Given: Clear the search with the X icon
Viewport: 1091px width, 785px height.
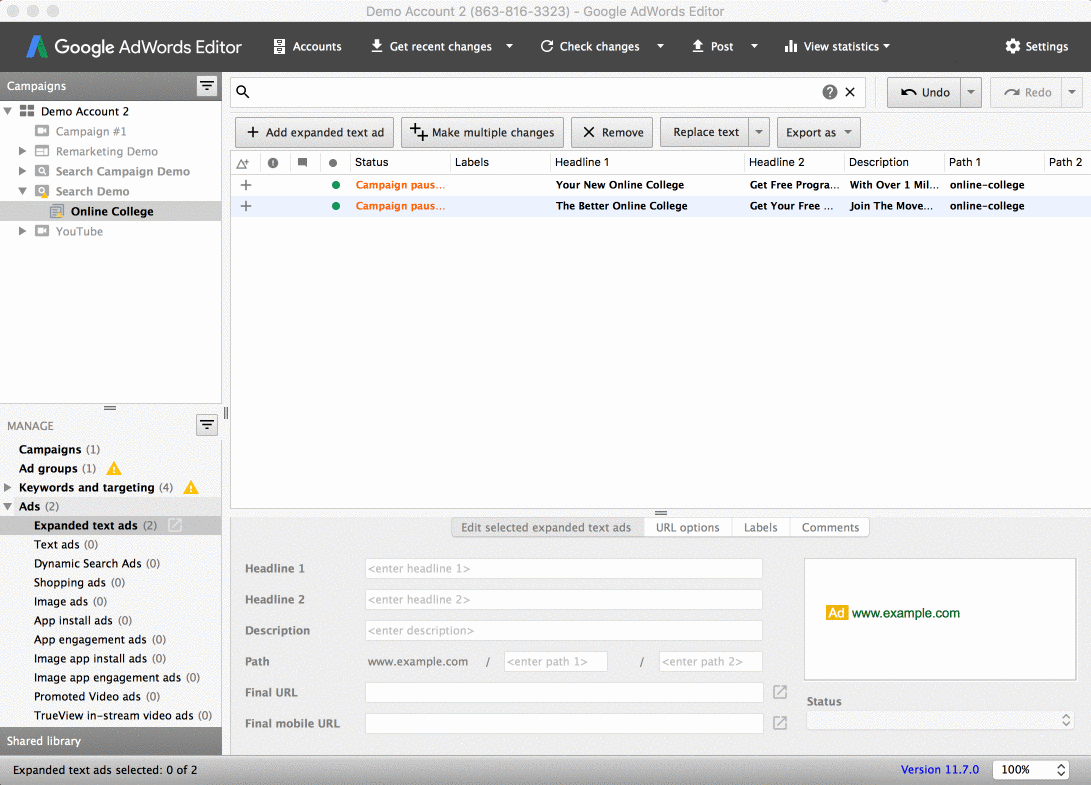Looking at the screenshot, I should [850, 92].
